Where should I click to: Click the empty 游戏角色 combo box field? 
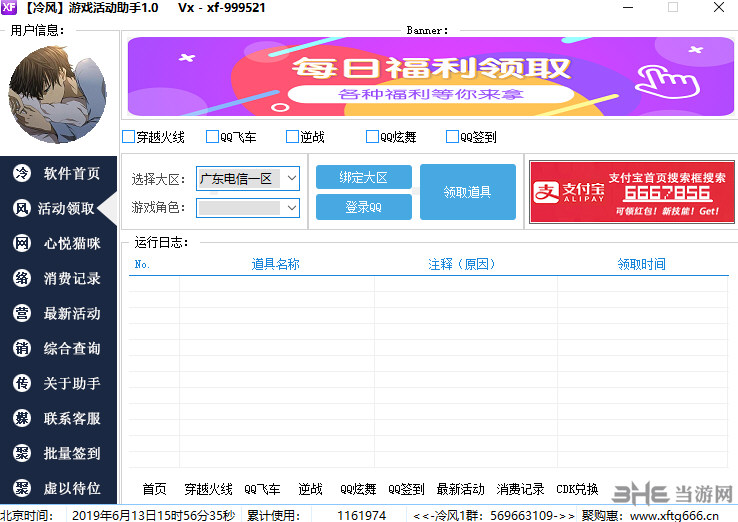click(248, 208)
